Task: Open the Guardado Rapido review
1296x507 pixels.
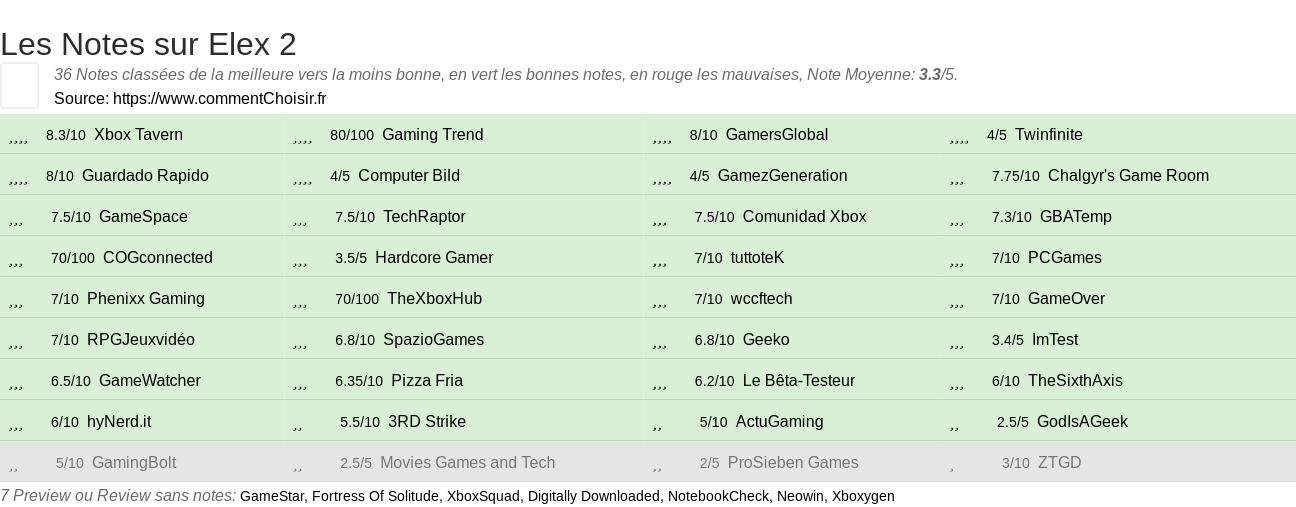Action: coord(145,176)
